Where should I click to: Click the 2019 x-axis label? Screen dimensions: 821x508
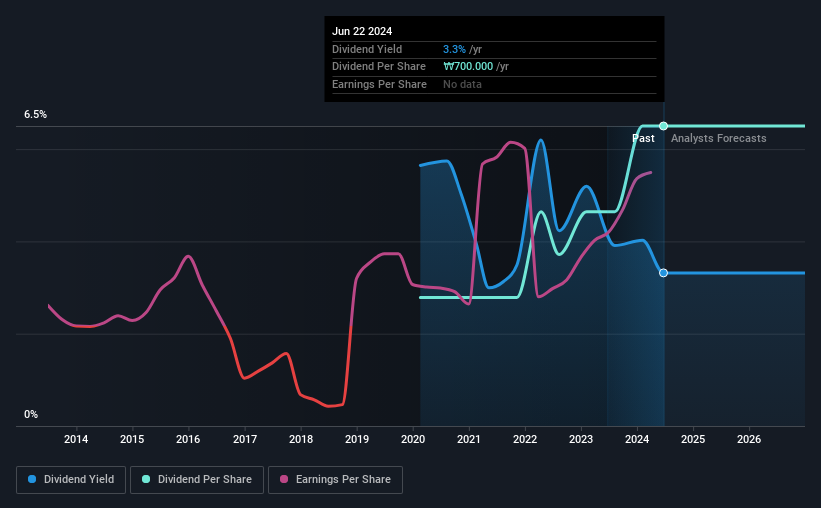357,439
